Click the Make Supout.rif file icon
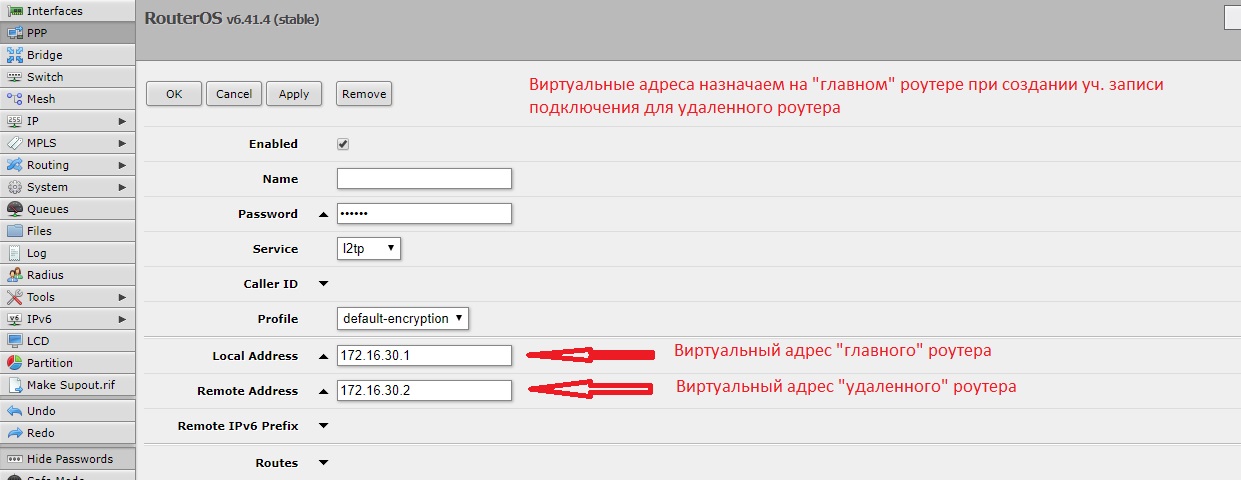The height and width of the screenshot is (480, 1241). 15,385
